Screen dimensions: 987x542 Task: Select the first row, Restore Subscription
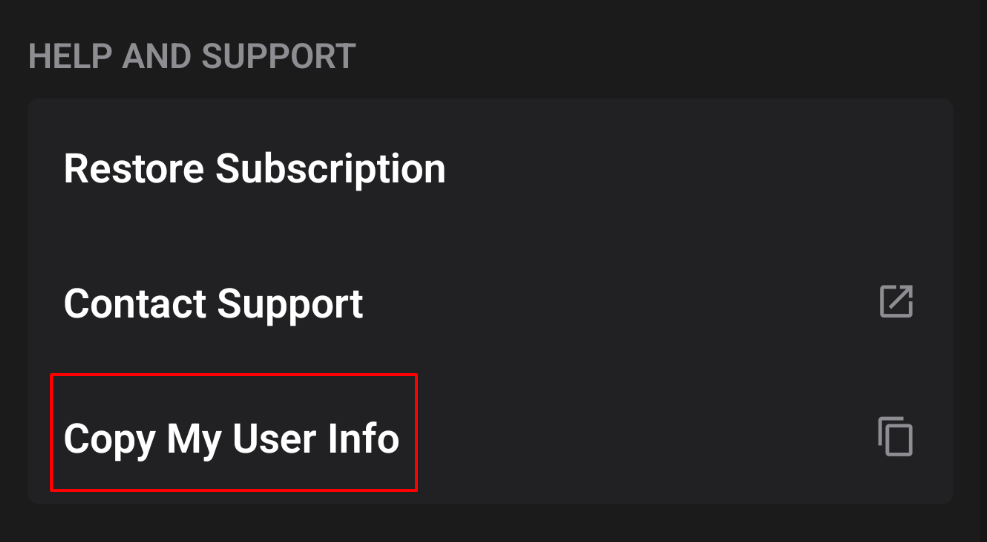[x=254, y=169]
